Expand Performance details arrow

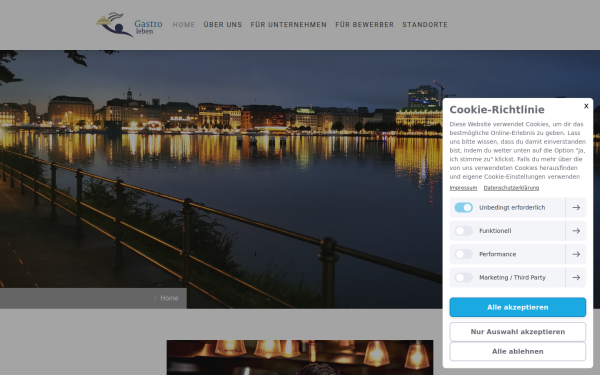click(576, 254)
